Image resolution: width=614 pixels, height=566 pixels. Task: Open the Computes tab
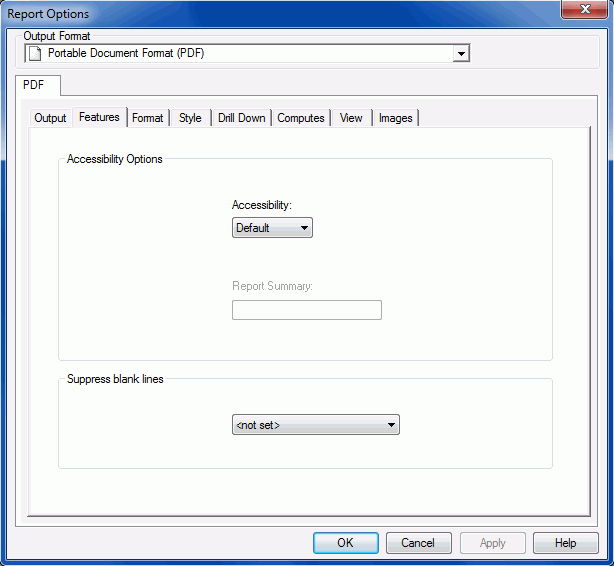(301, 118)
